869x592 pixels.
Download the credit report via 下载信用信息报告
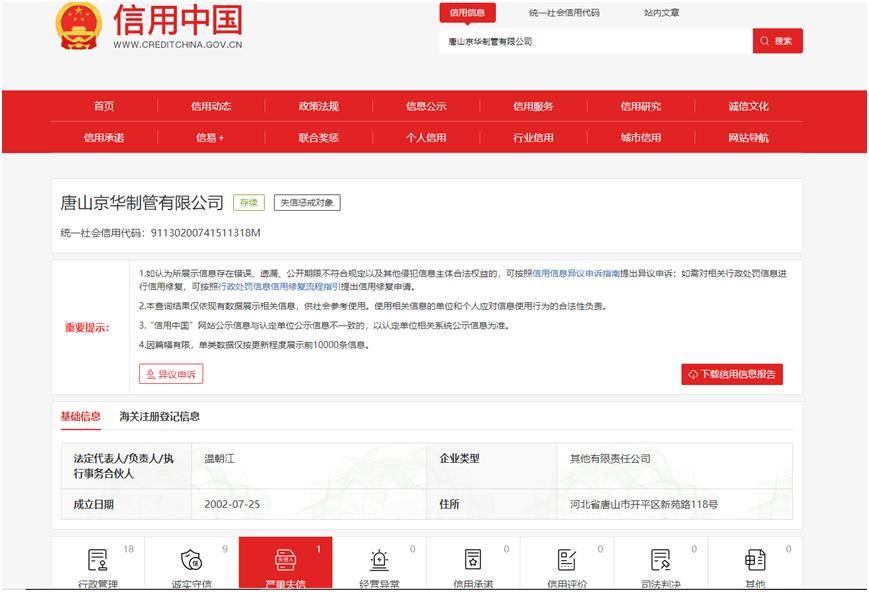pos(732,374)
